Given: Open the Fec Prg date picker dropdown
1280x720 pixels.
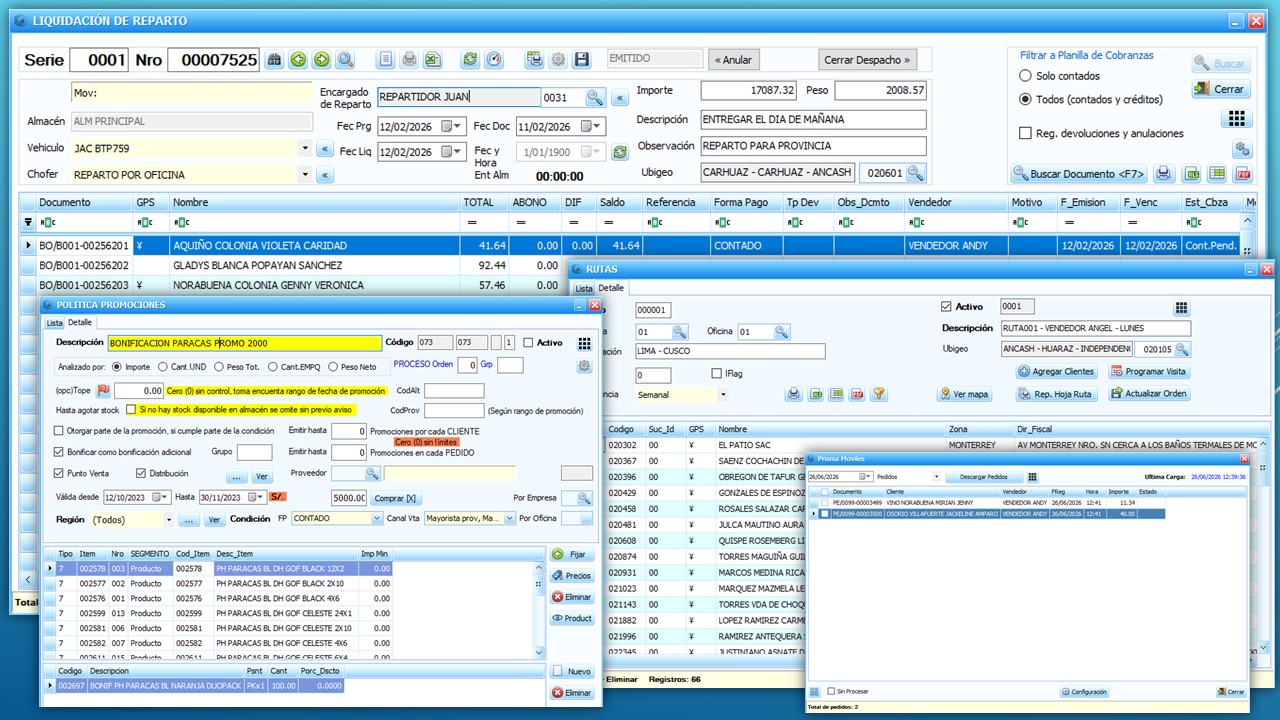Looking at the screenshot, I should [458, 127].
